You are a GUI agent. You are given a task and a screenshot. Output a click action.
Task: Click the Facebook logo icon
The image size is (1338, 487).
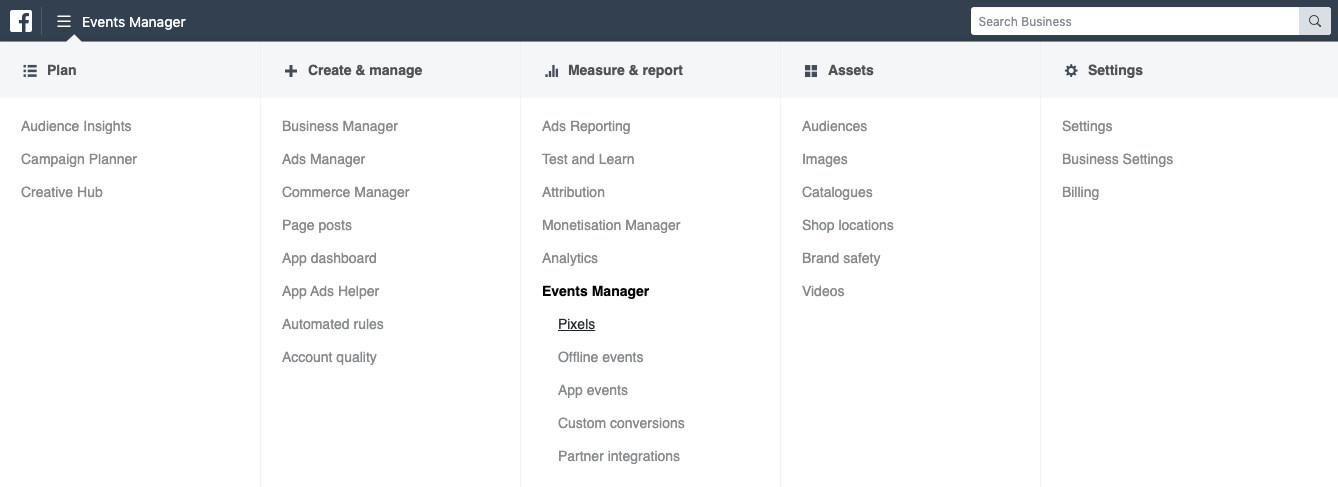[21, 21]
